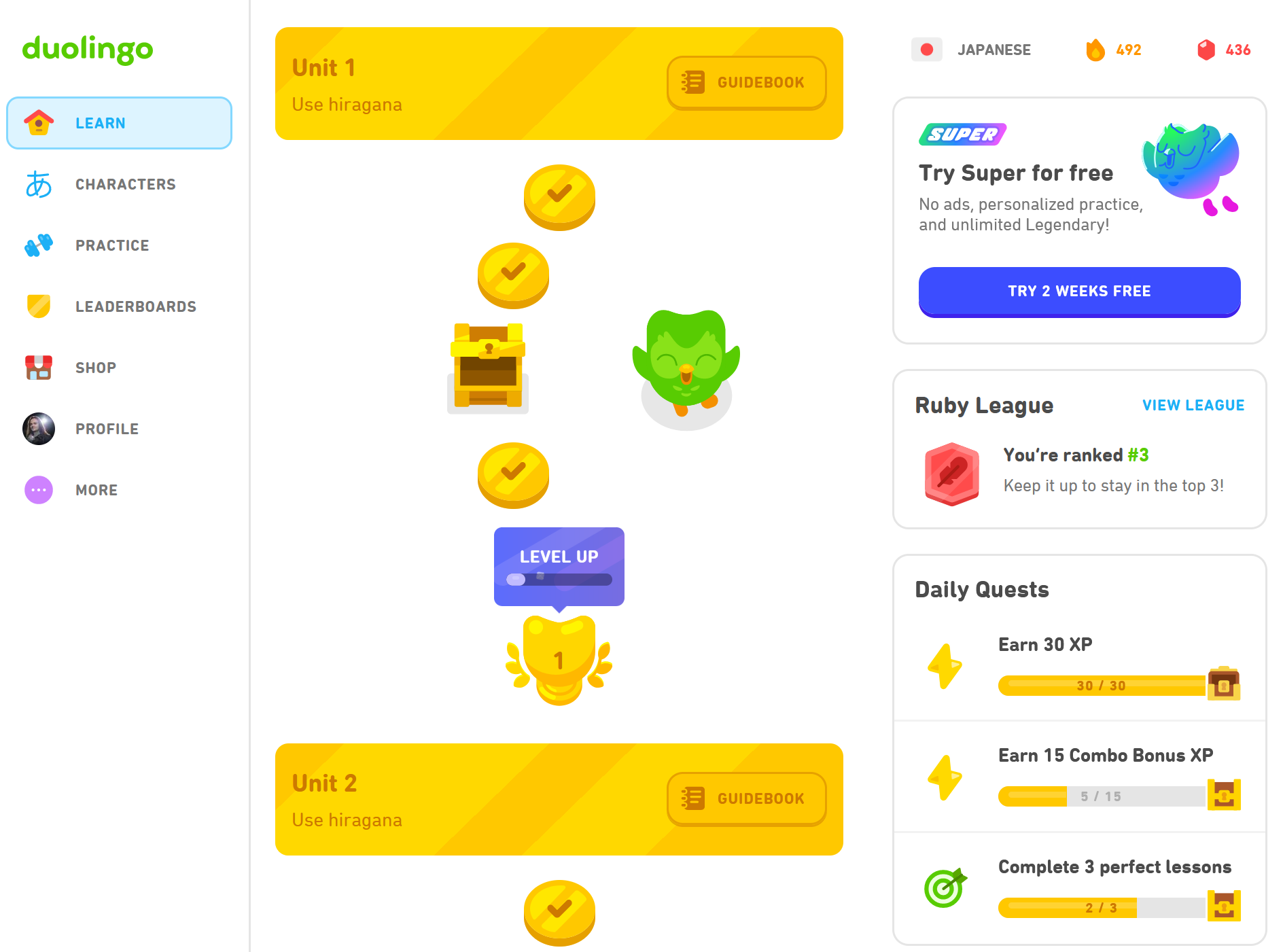Click the gems counter icon
Viewport: 1283px width, 952px height.
pyautogui.click(x=1207, y=50)
